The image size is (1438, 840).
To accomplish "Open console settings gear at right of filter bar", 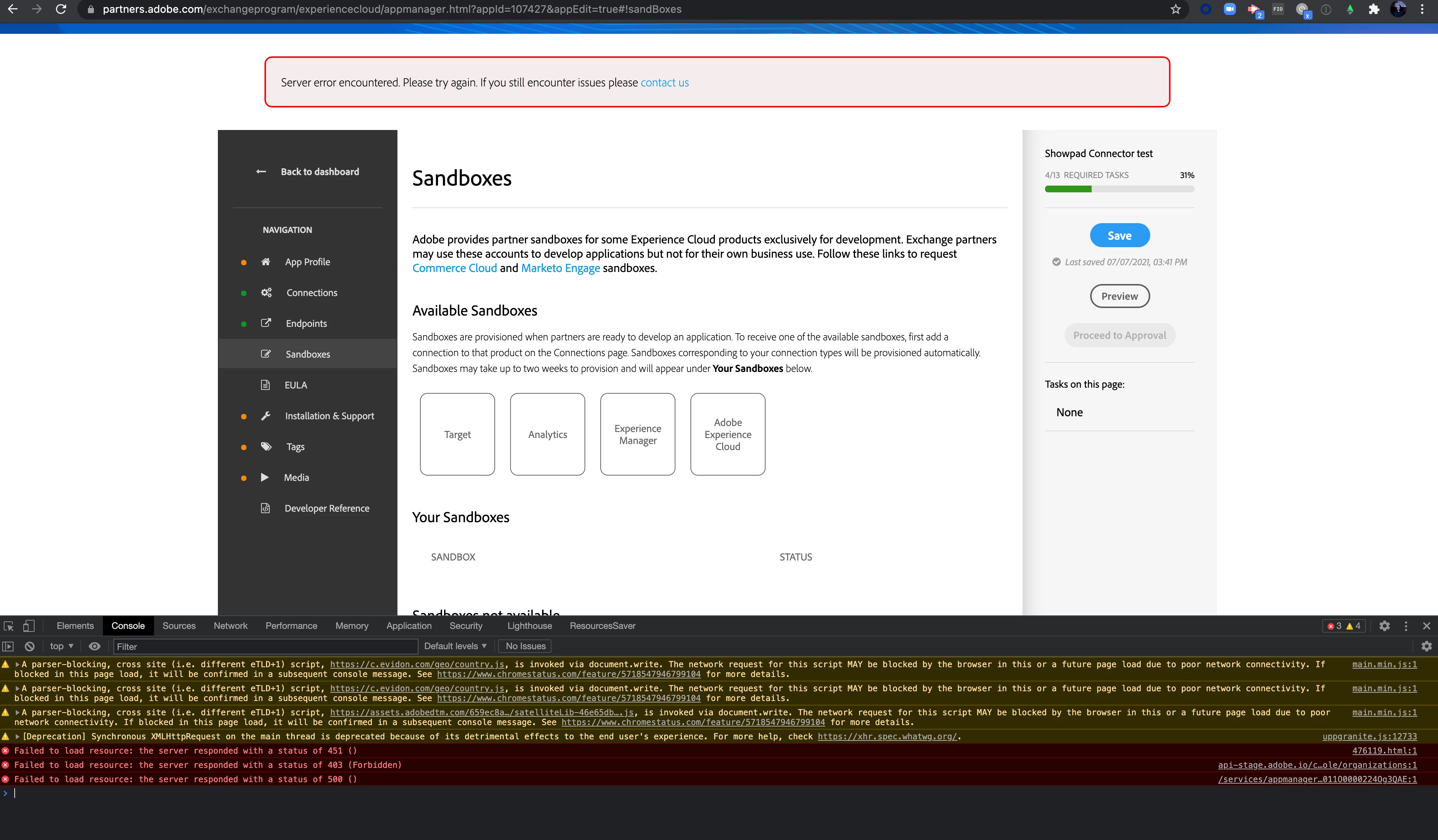I will coord(1426,646).
